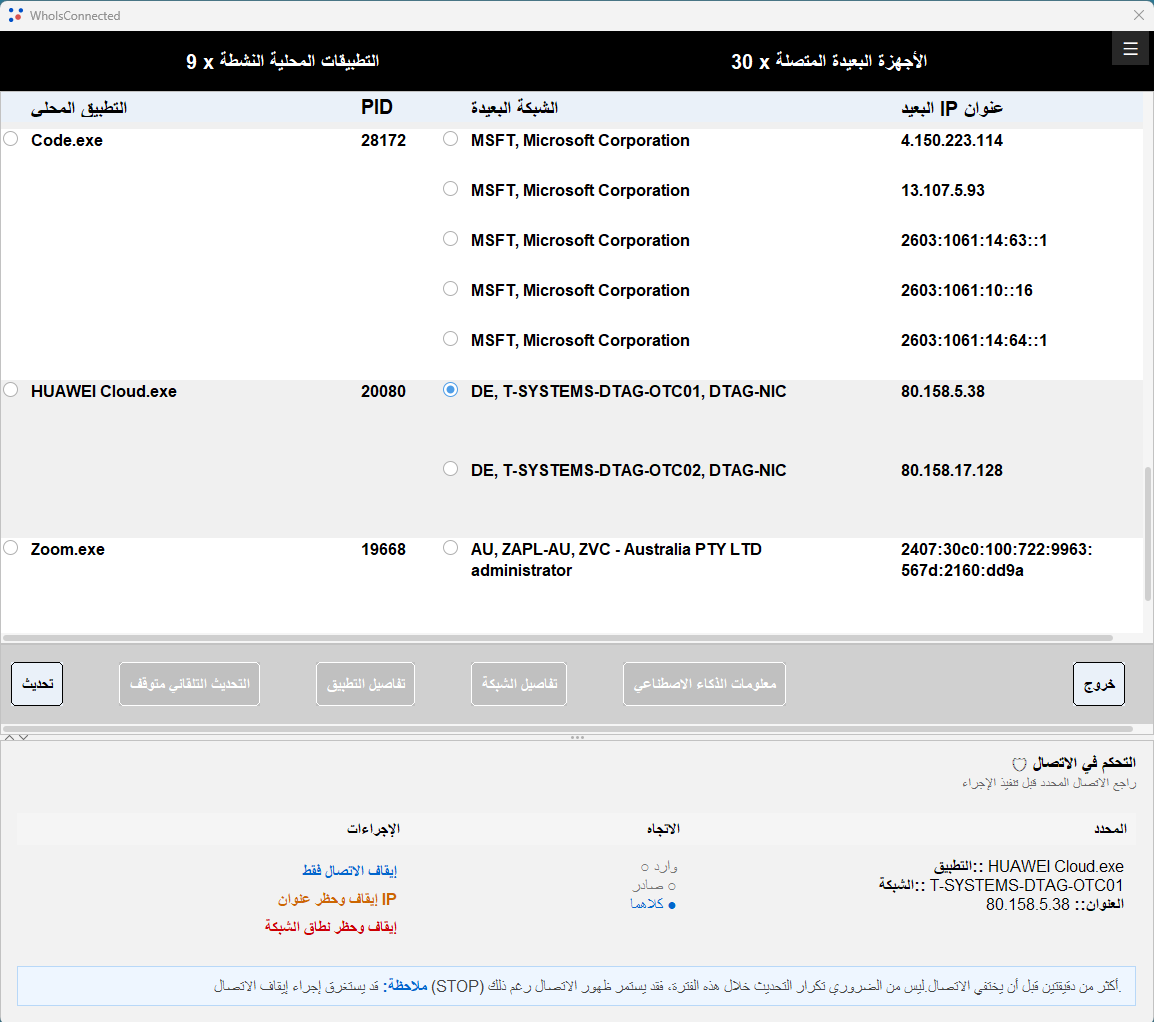Click the PID value 20080
The height and width of the screenshot is (1022, 1154).
point(383,391)
